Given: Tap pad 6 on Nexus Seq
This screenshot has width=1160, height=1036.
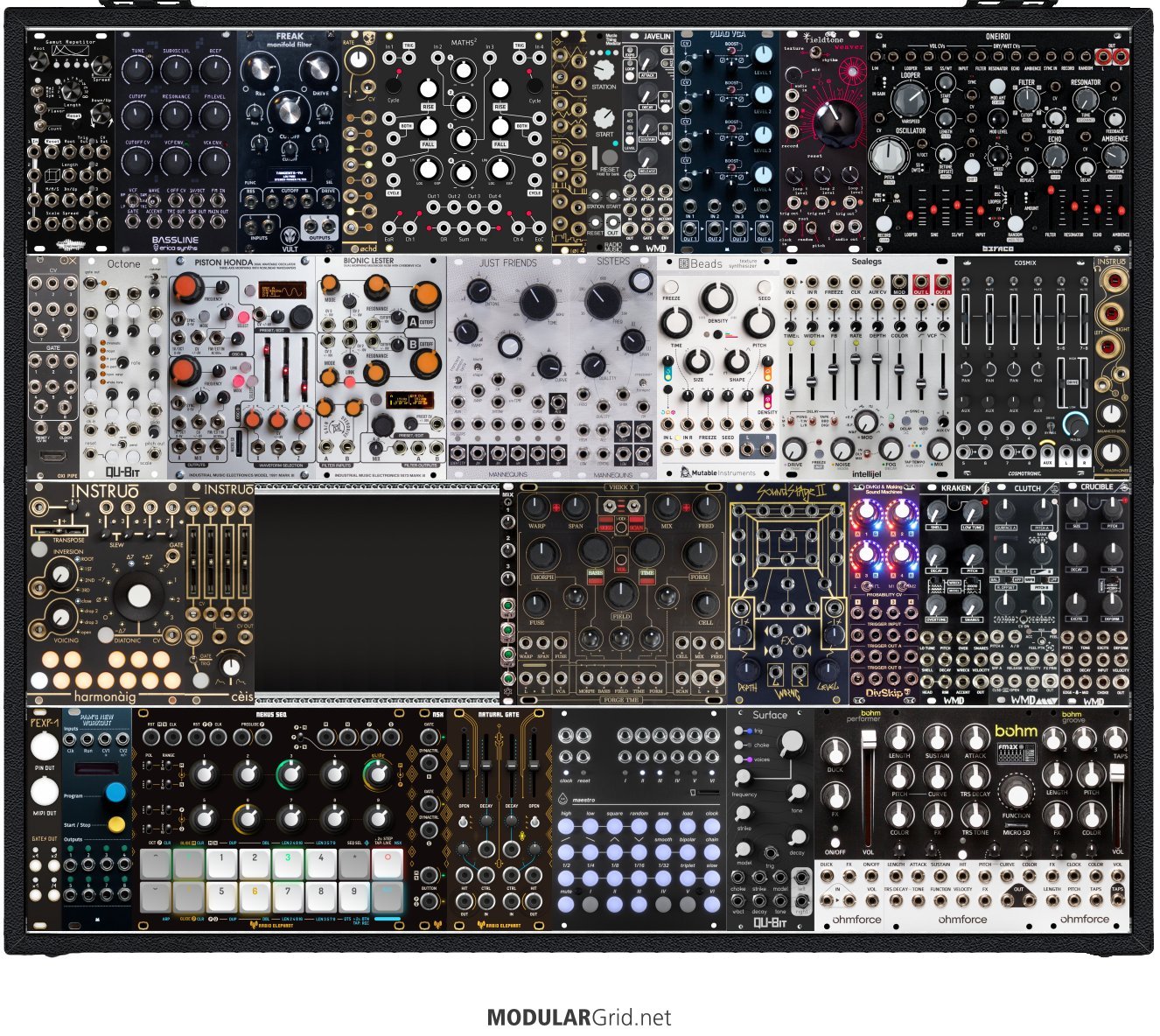Looking at the screenshot, I should [255, 896].
